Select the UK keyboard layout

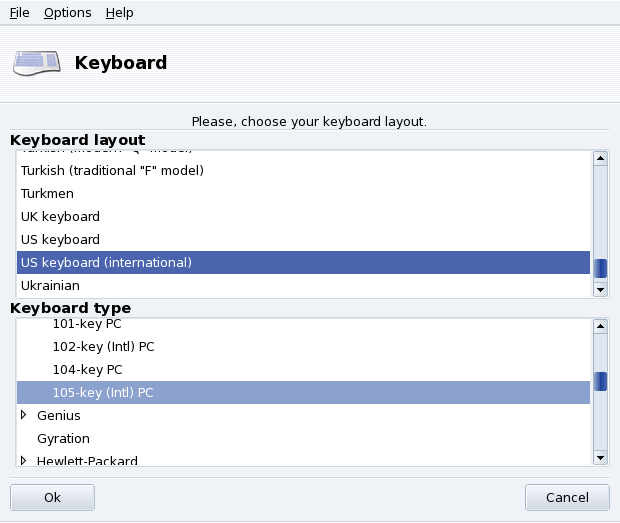pos(60,216)
